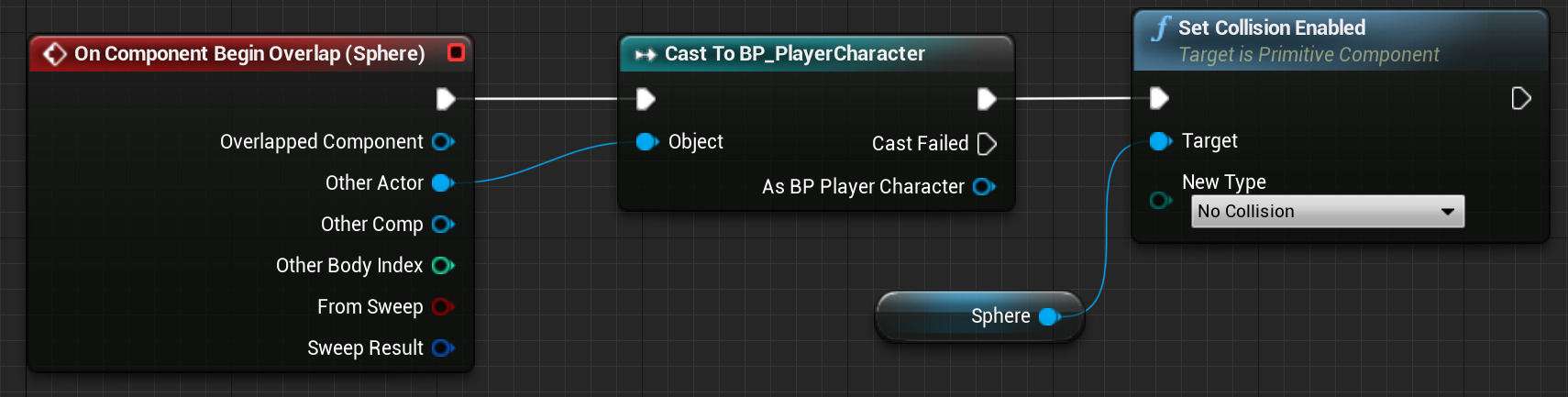1568x397 pixels.
Task: Click the Sphere variable output pin
Action: click(1049, 317)
